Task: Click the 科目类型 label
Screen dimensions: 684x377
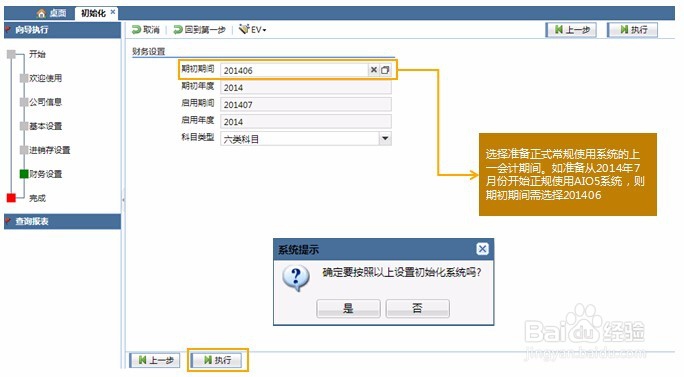Action: pyautogui.click(x=198, y=137)
